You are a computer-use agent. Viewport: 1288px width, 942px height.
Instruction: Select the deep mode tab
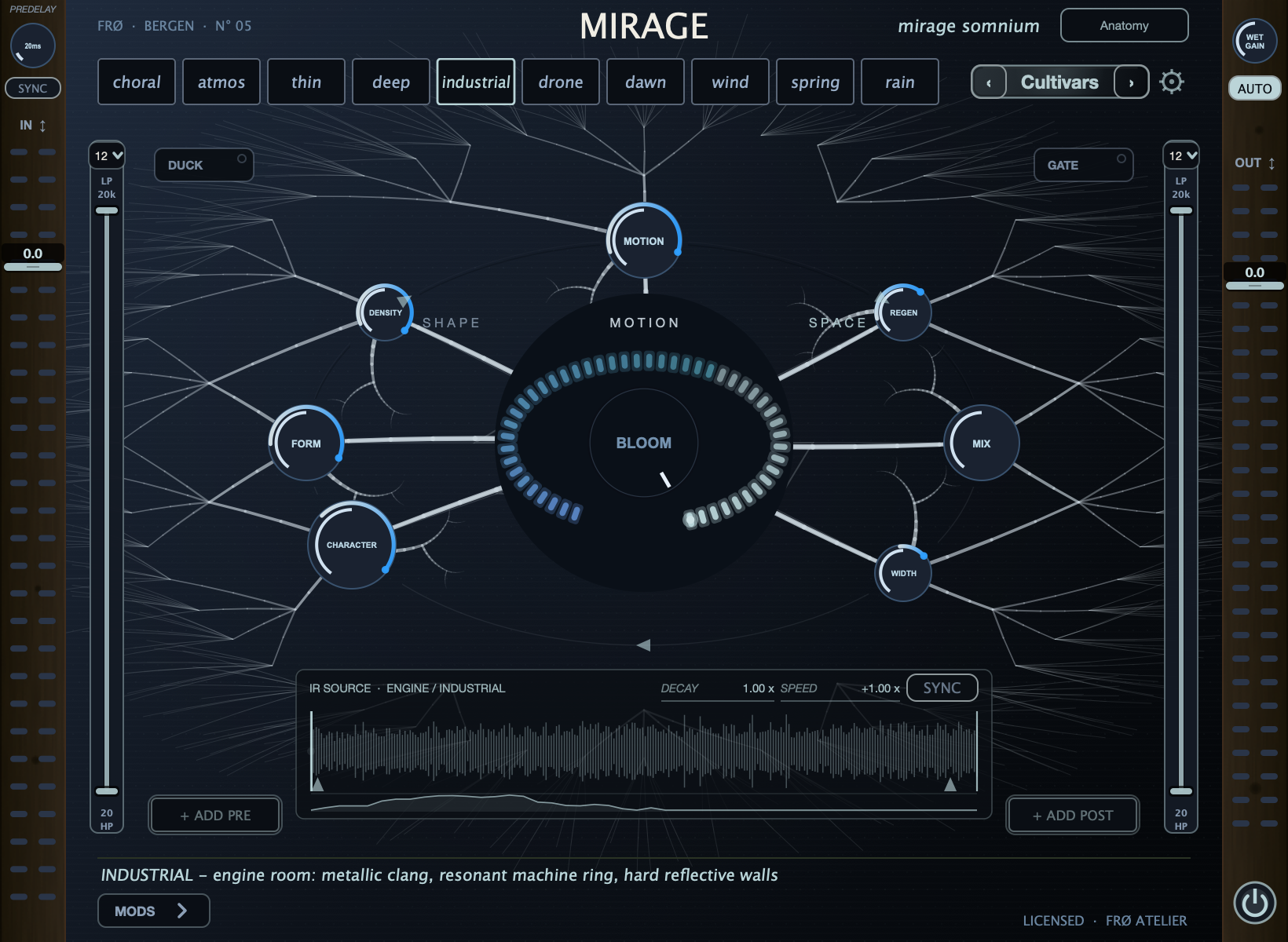point(391,82)
